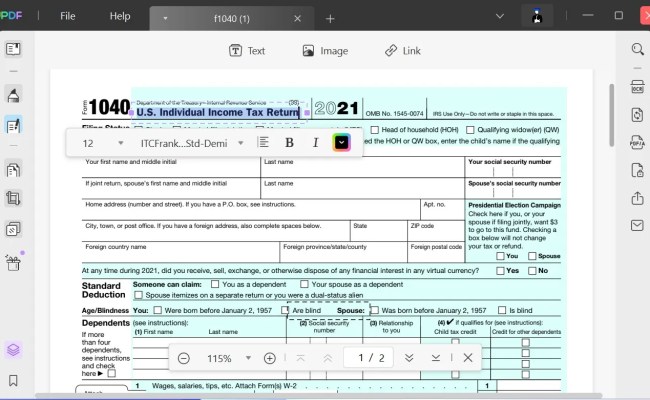
Task: Check the Presidential Election You box
Action: [x=500, y=256]
